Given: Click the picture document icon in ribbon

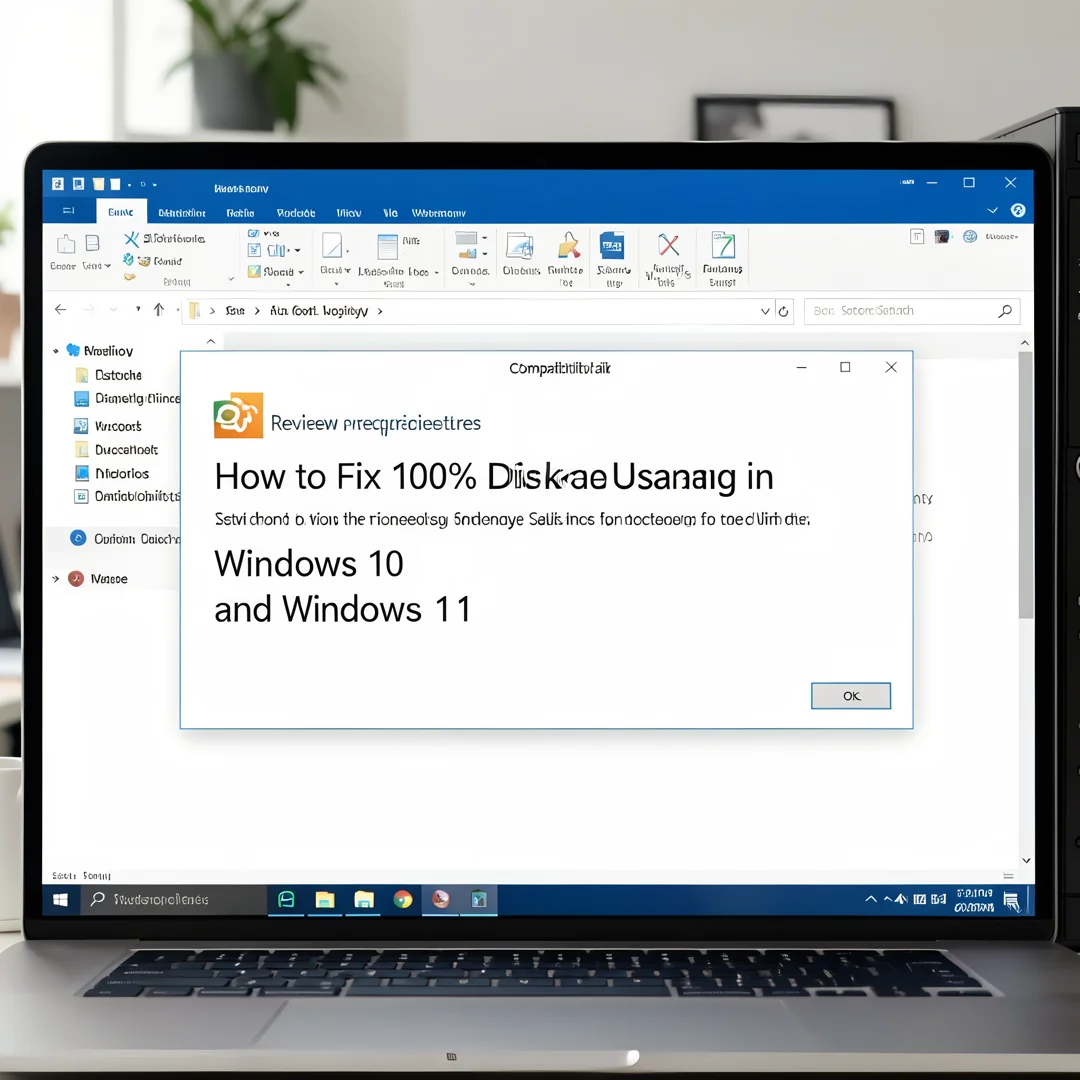Looking at the screenshot, I should (519, 246).
